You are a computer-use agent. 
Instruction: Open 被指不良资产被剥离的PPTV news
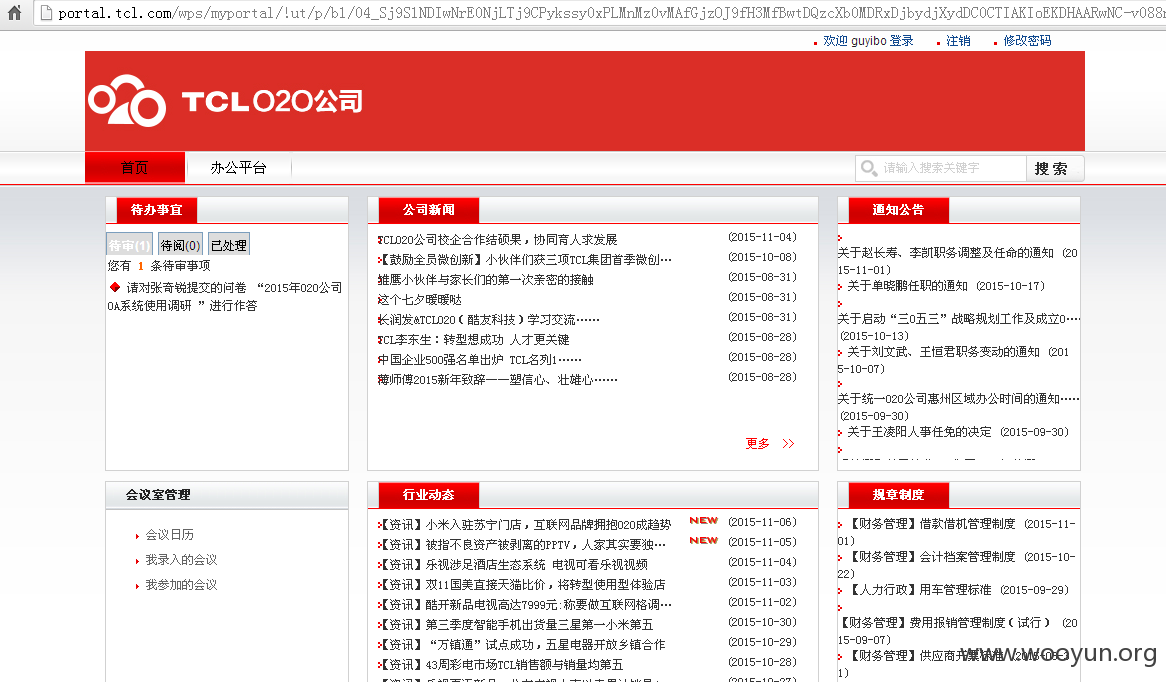click(522, 545)
